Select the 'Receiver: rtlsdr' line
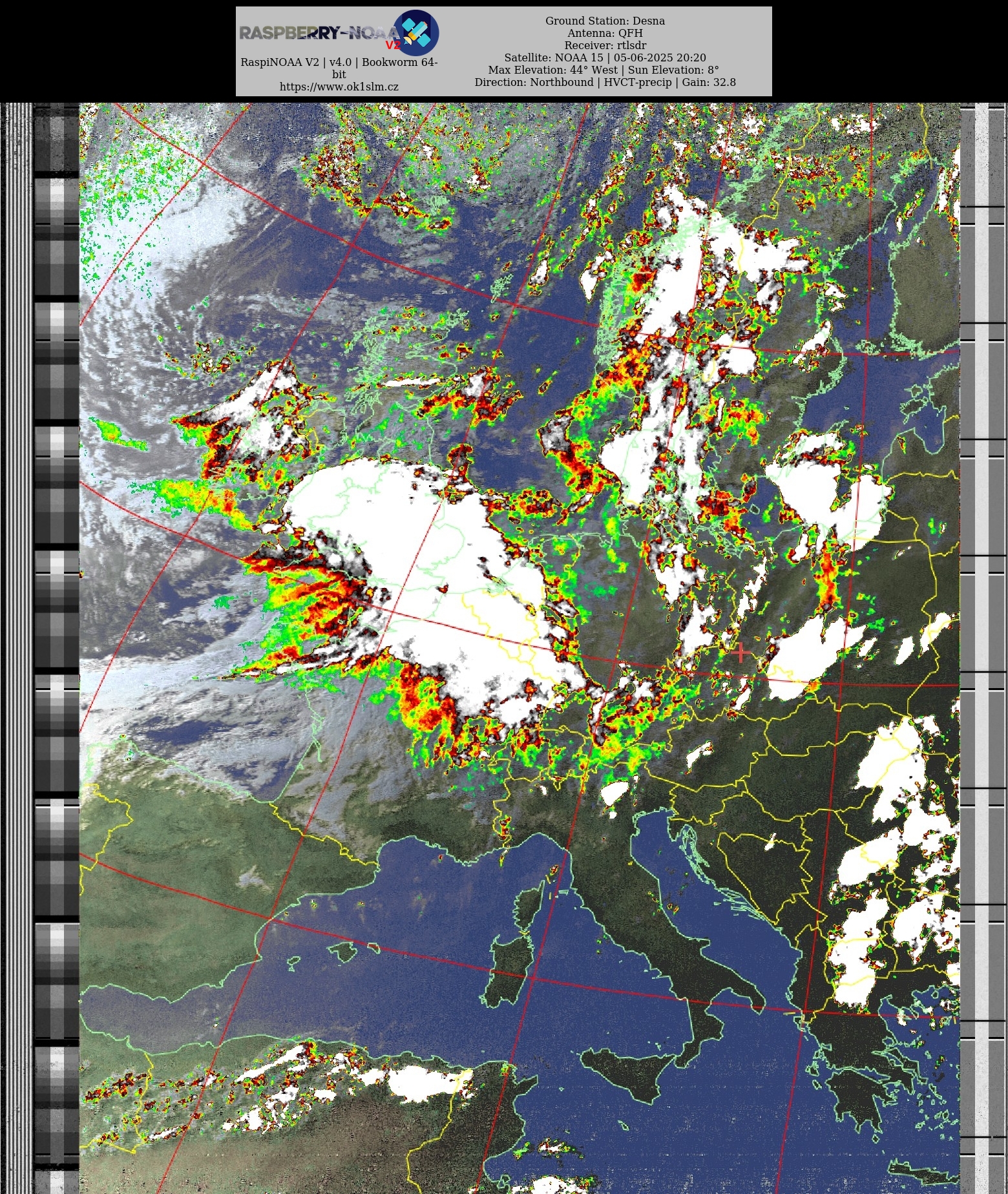Screen dimensions: 1008x1194 point(605,45)
